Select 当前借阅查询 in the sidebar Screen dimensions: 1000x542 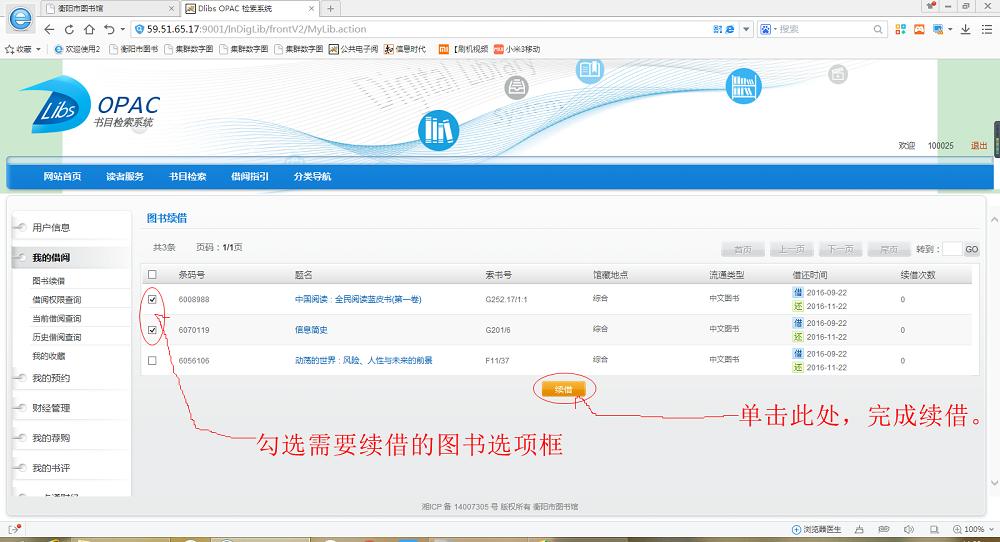point(57,318)
